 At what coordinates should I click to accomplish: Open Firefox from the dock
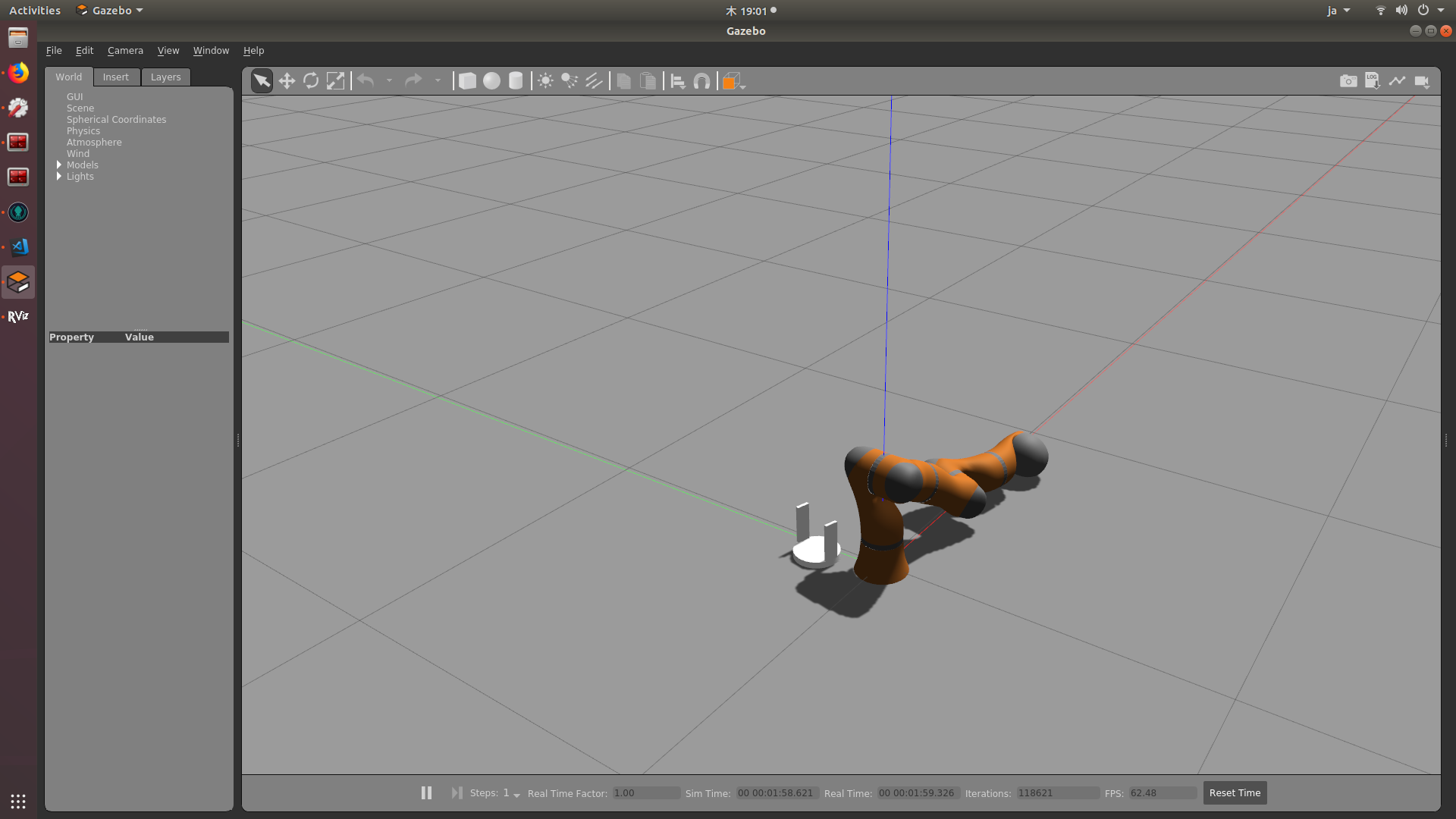coord(18,73)
